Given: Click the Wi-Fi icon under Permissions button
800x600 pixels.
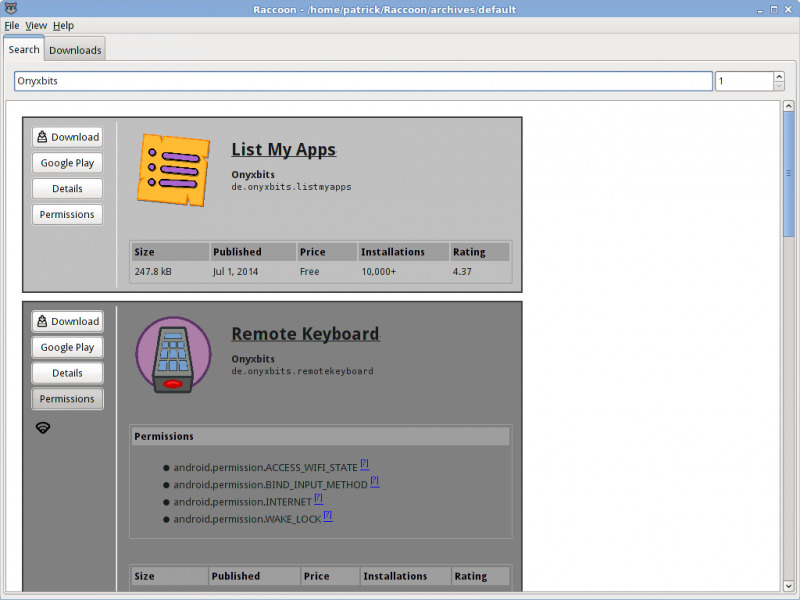Looking at the screenshot, I should coord(43,427).
